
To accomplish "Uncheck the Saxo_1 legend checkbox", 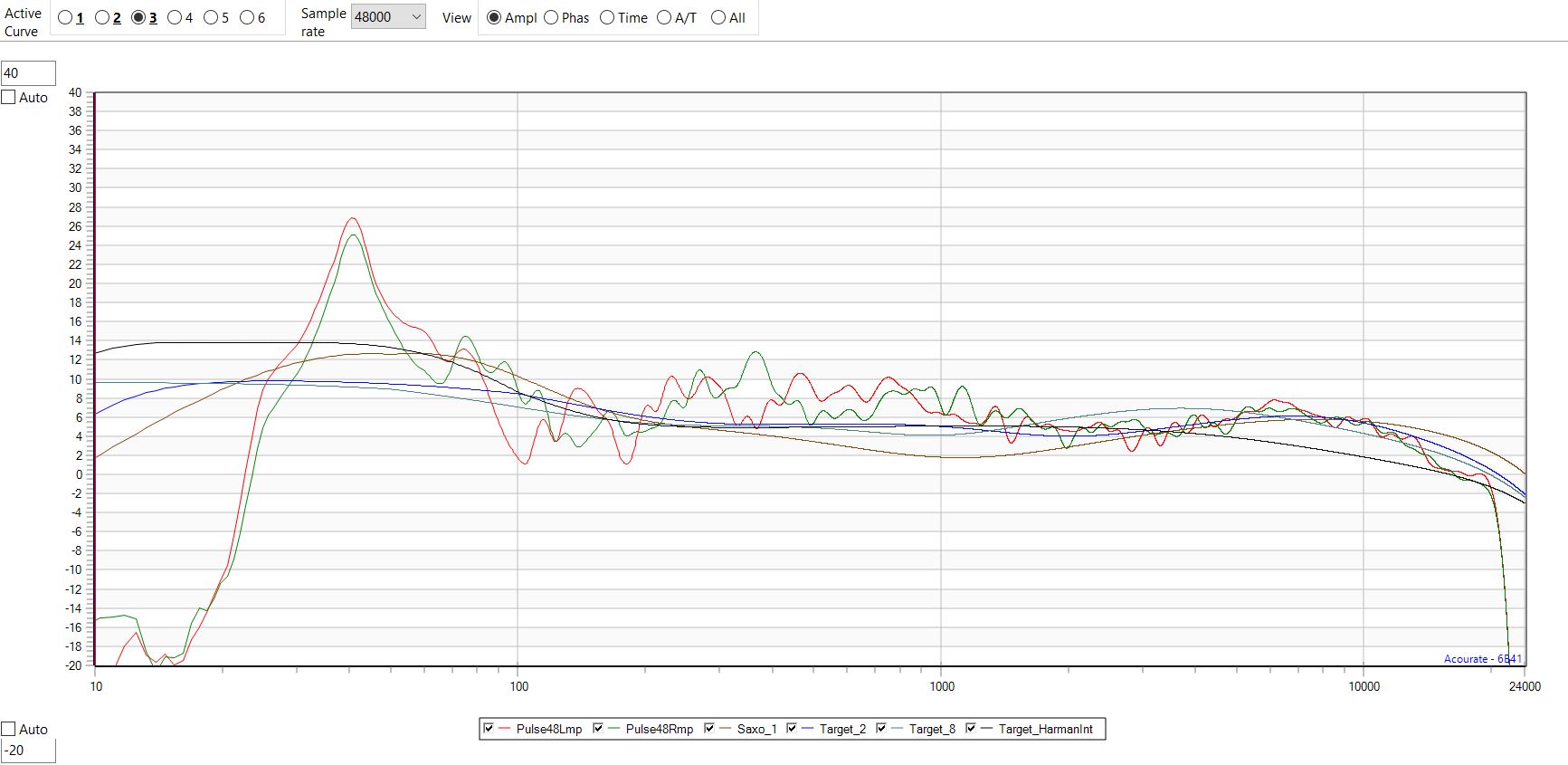I will (709, 728).
